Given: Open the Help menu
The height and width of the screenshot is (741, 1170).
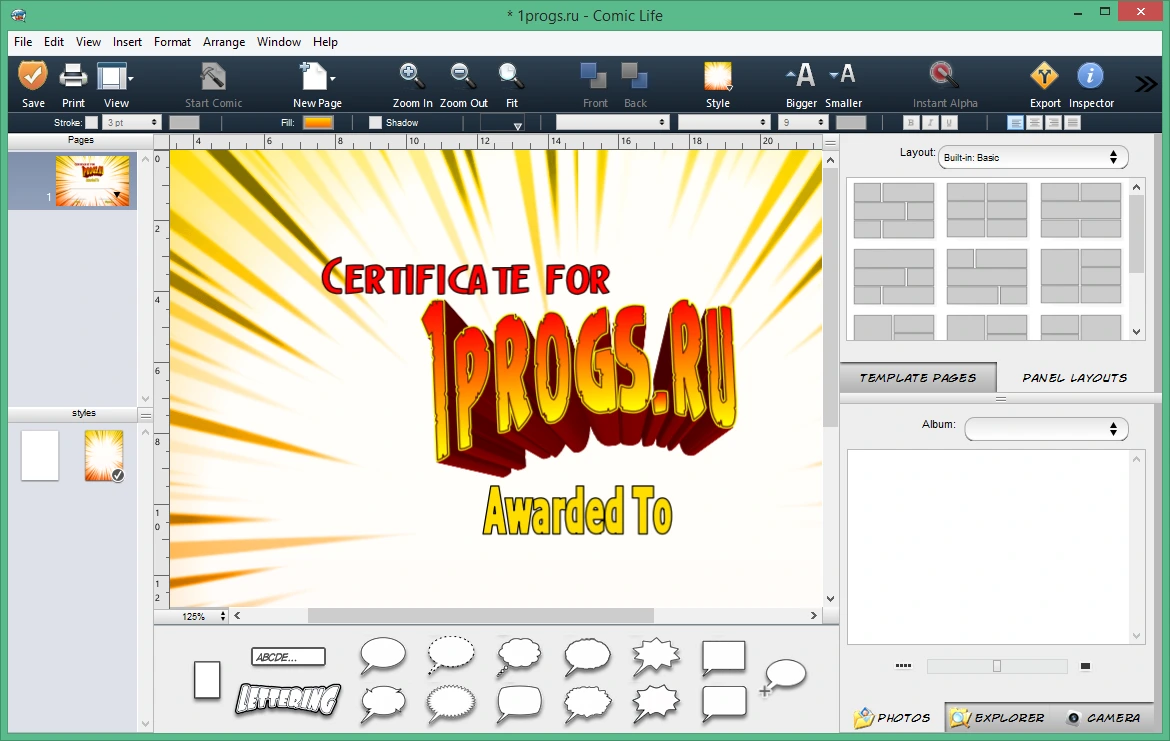Looking at the screenshot, I should 325,42.
